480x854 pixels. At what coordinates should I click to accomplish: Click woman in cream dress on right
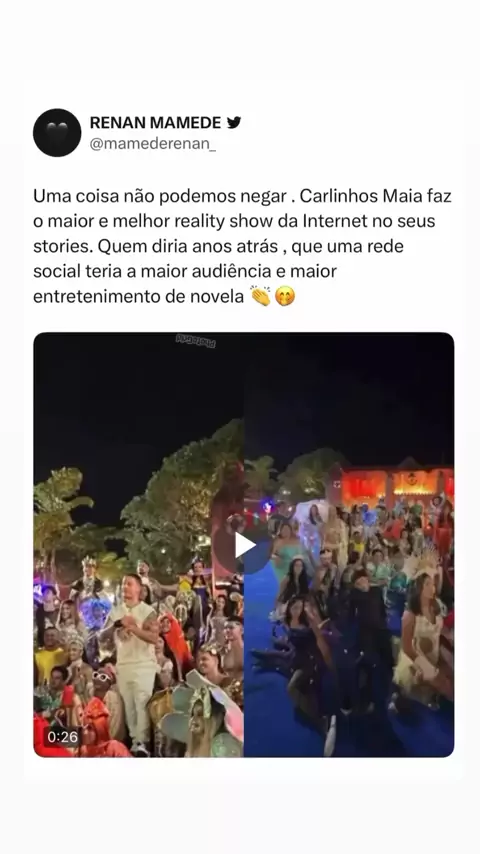point(420,648)
